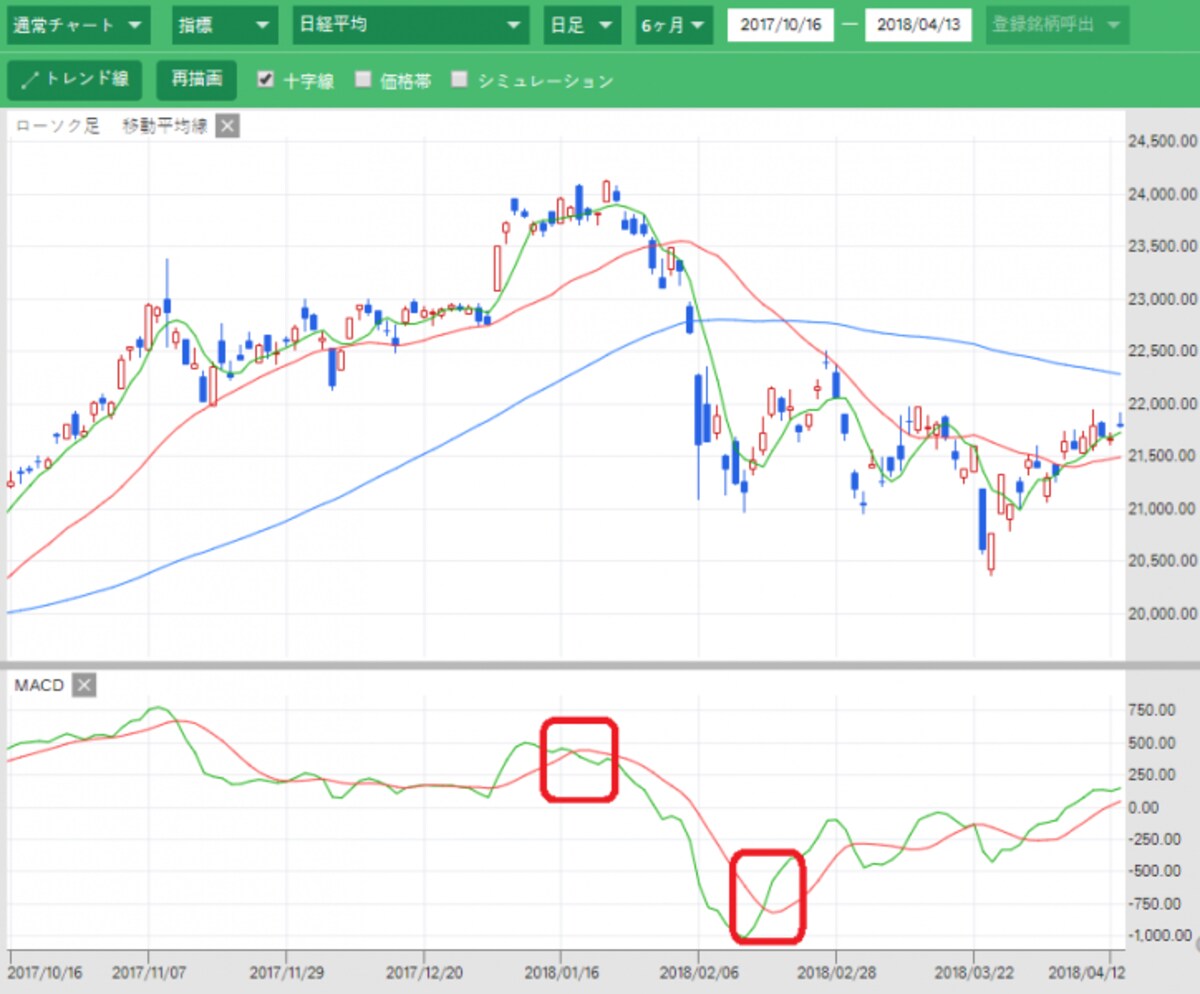Open the 登録銘柄呼出 dropdown

1057,25
